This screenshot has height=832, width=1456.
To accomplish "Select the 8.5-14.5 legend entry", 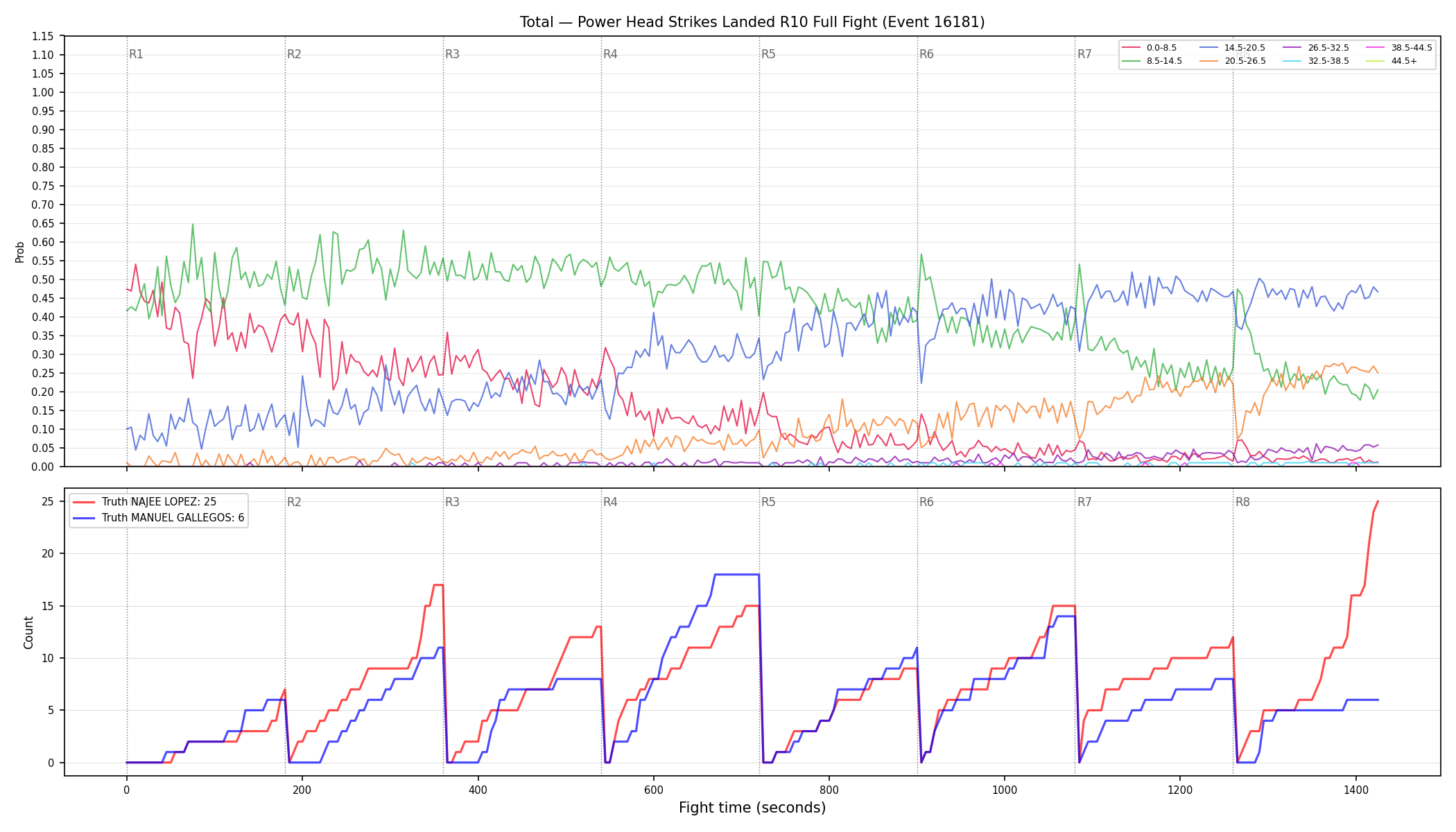I will pos(1152,61).
